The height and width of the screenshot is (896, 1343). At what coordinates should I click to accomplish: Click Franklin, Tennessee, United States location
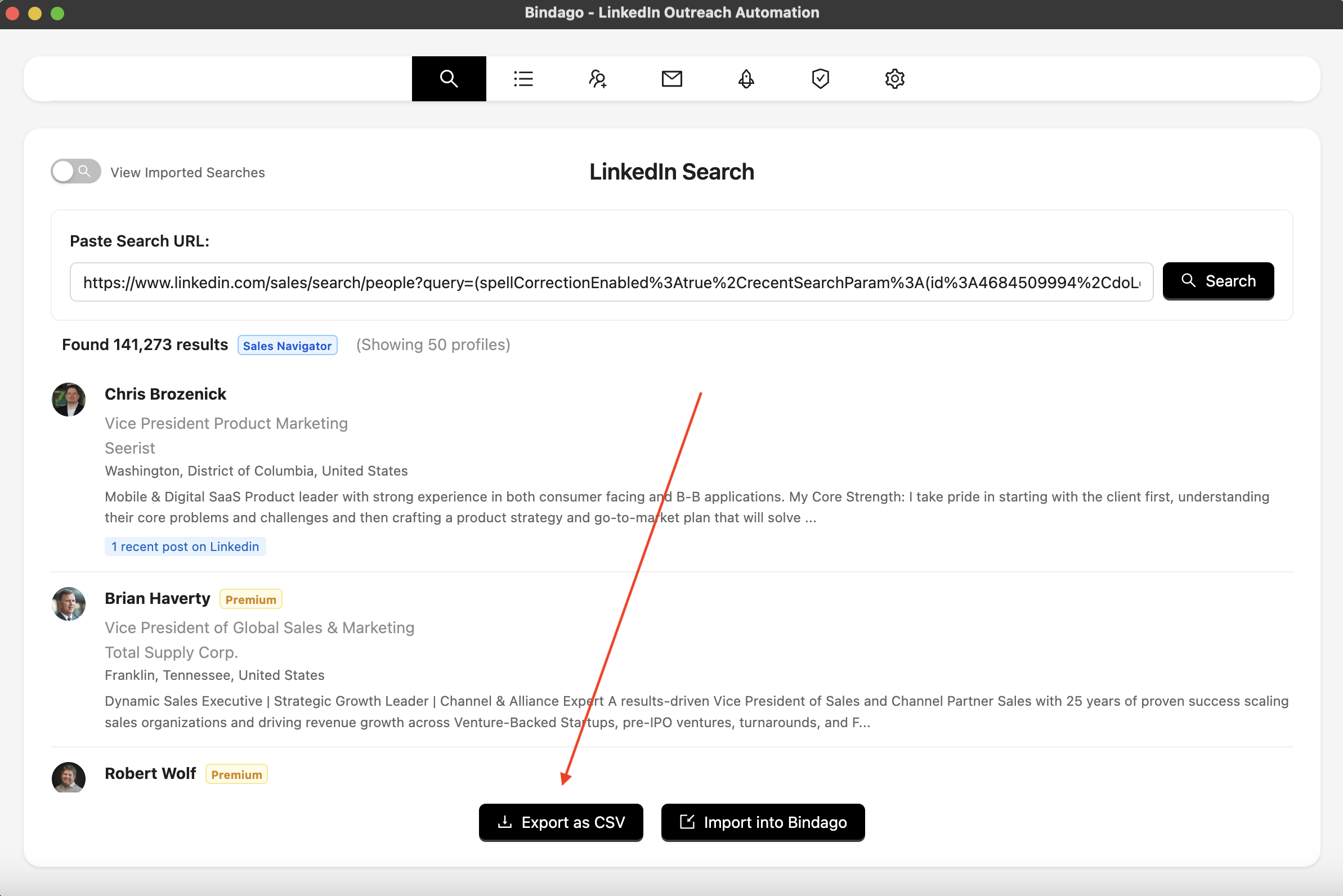[214, 675]
